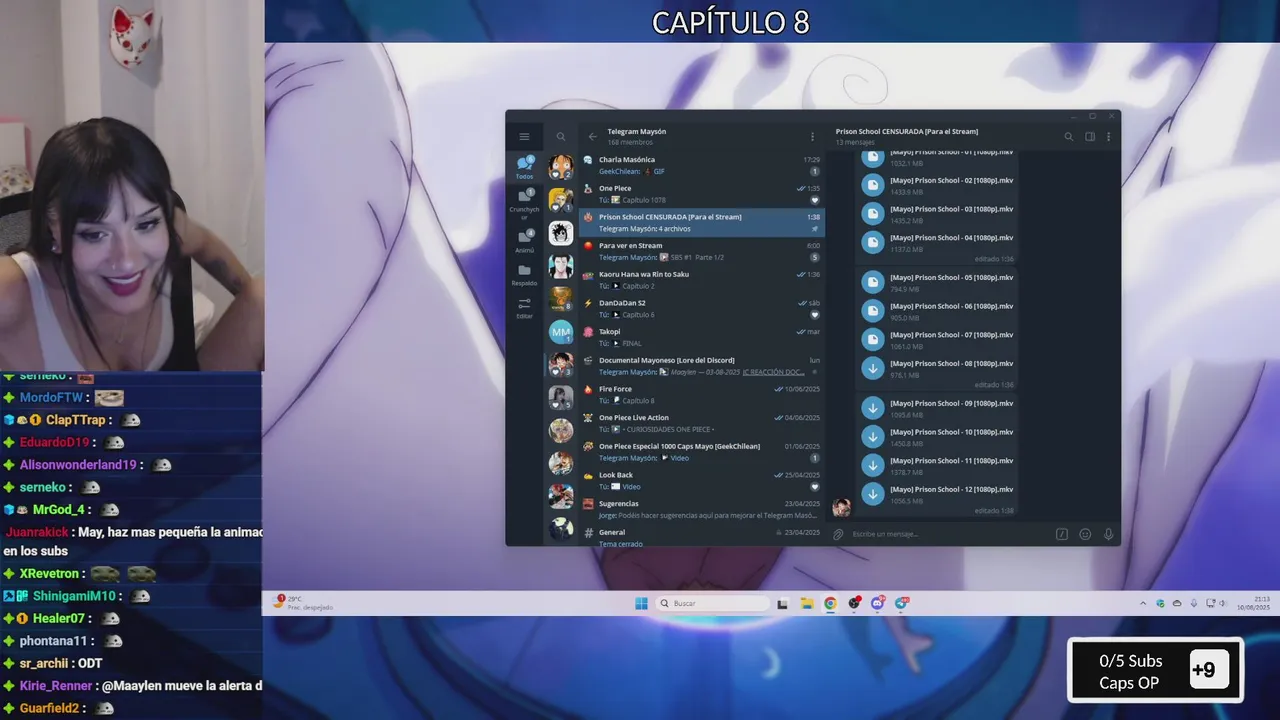Image resolution: width=1280 pixels, height=720 pixels.
Task: Open the Telegram Maysón three-dot options menu
Action: [x=812, y=137]
